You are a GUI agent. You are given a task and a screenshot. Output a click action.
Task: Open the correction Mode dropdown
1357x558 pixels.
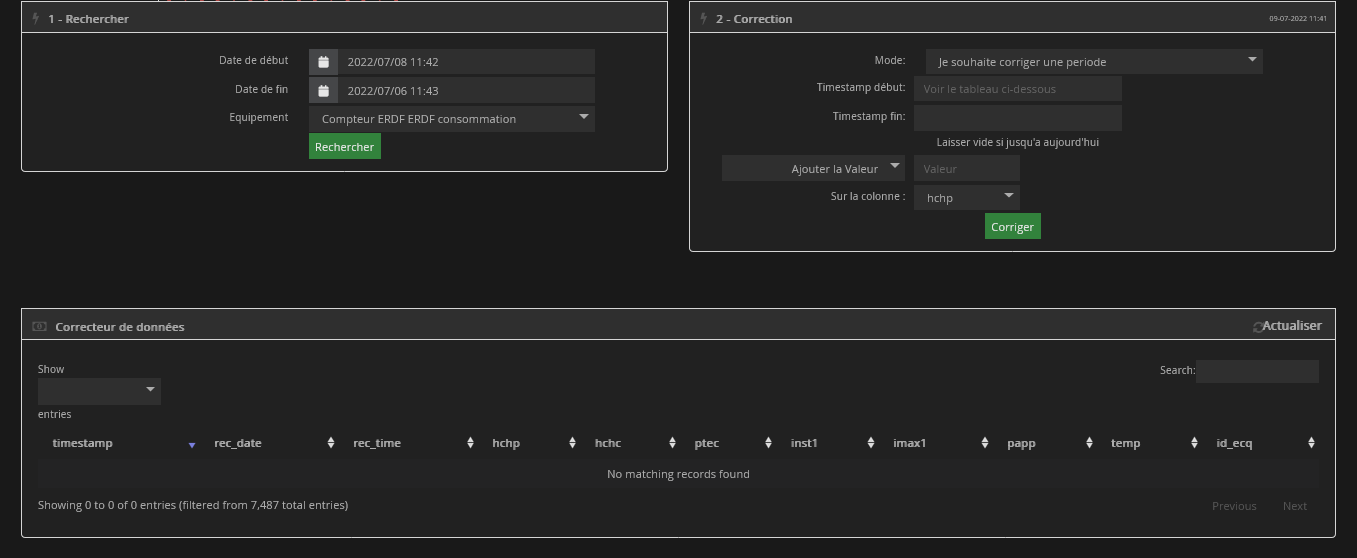1093,62
